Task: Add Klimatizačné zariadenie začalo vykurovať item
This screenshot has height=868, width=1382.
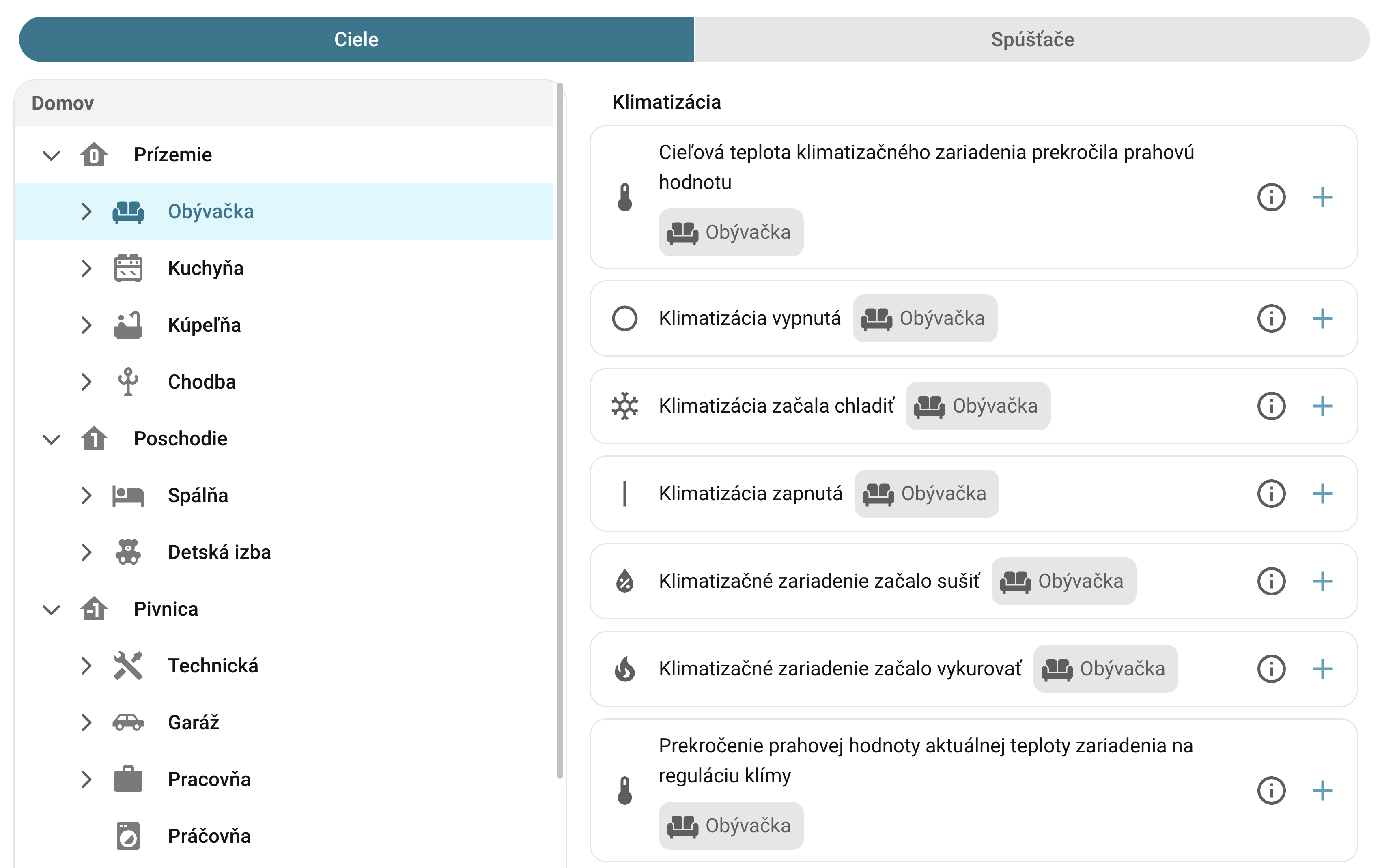Action: 1322,669
